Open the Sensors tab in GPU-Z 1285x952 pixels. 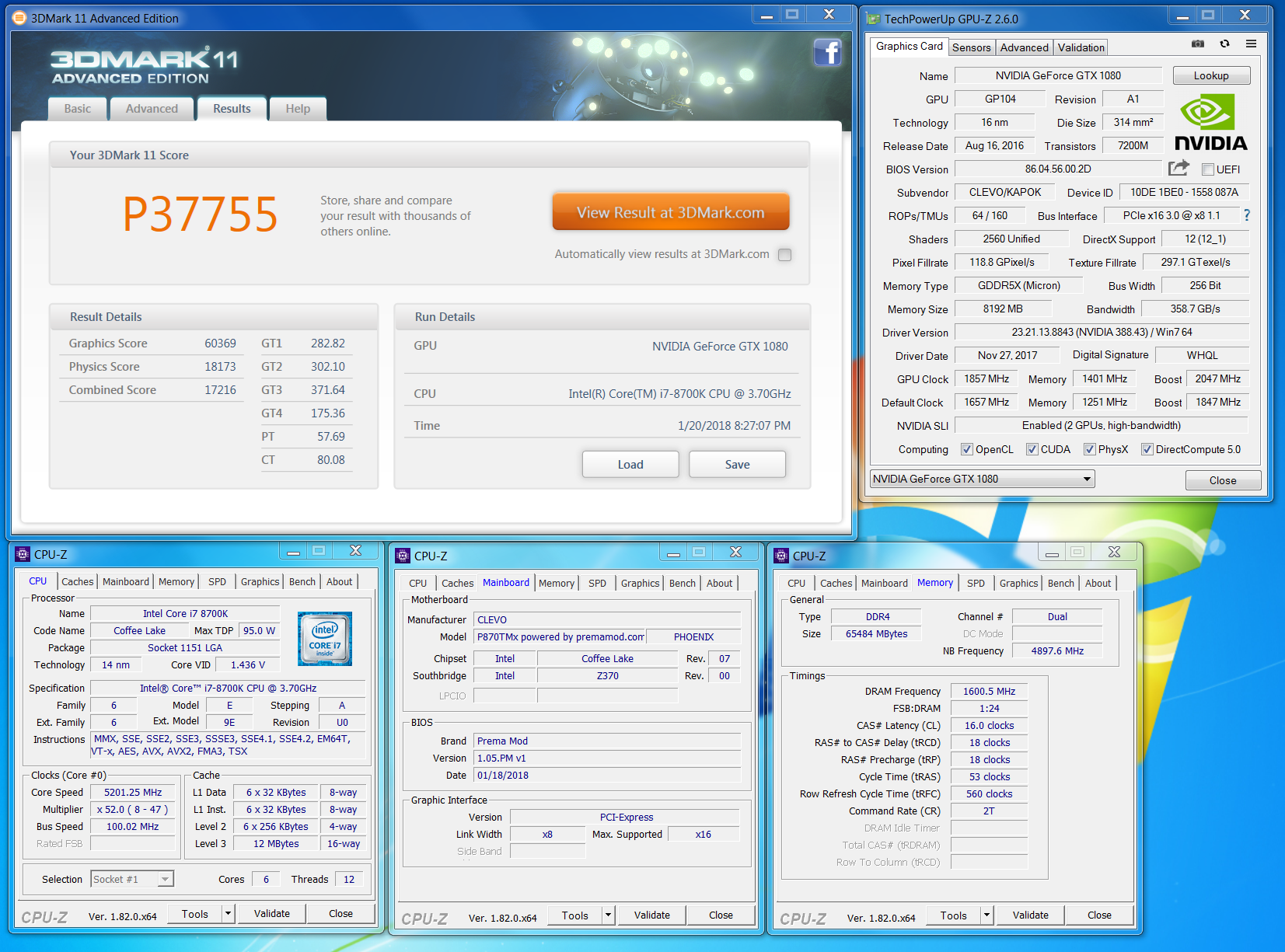point(972,47)
